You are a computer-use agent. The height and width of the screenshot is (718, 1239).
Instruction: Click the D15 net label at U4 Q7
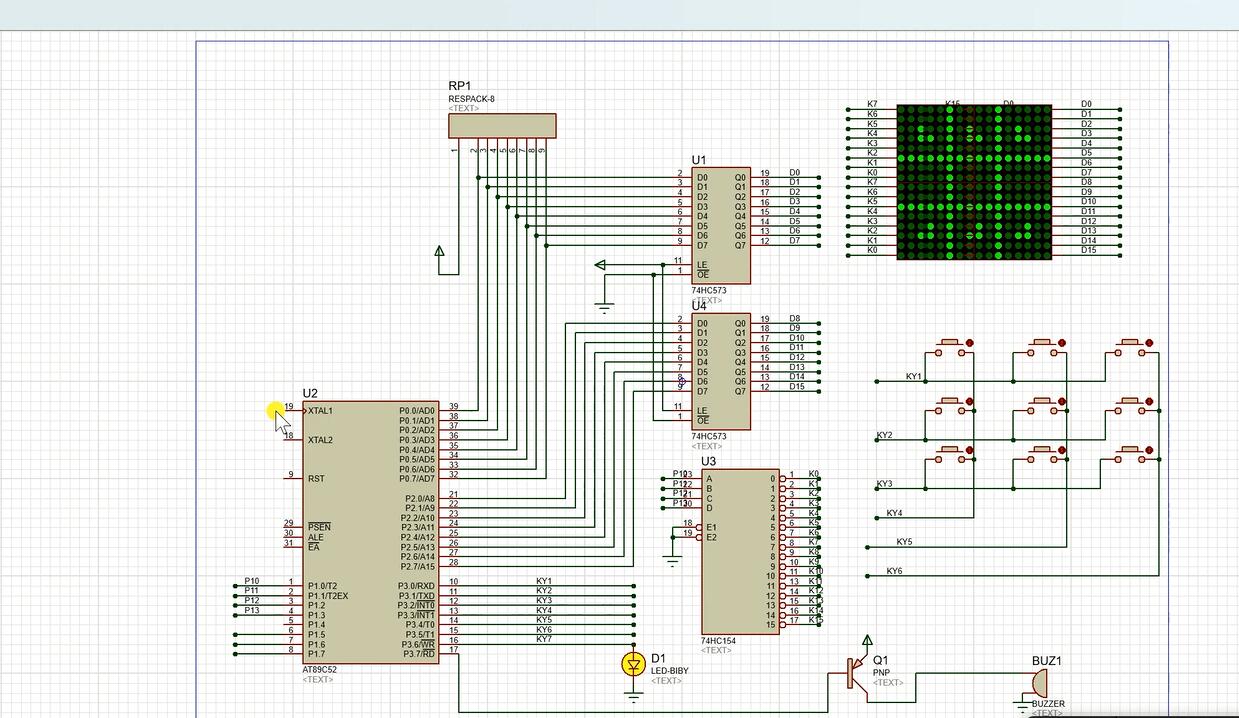pos(797,386)
